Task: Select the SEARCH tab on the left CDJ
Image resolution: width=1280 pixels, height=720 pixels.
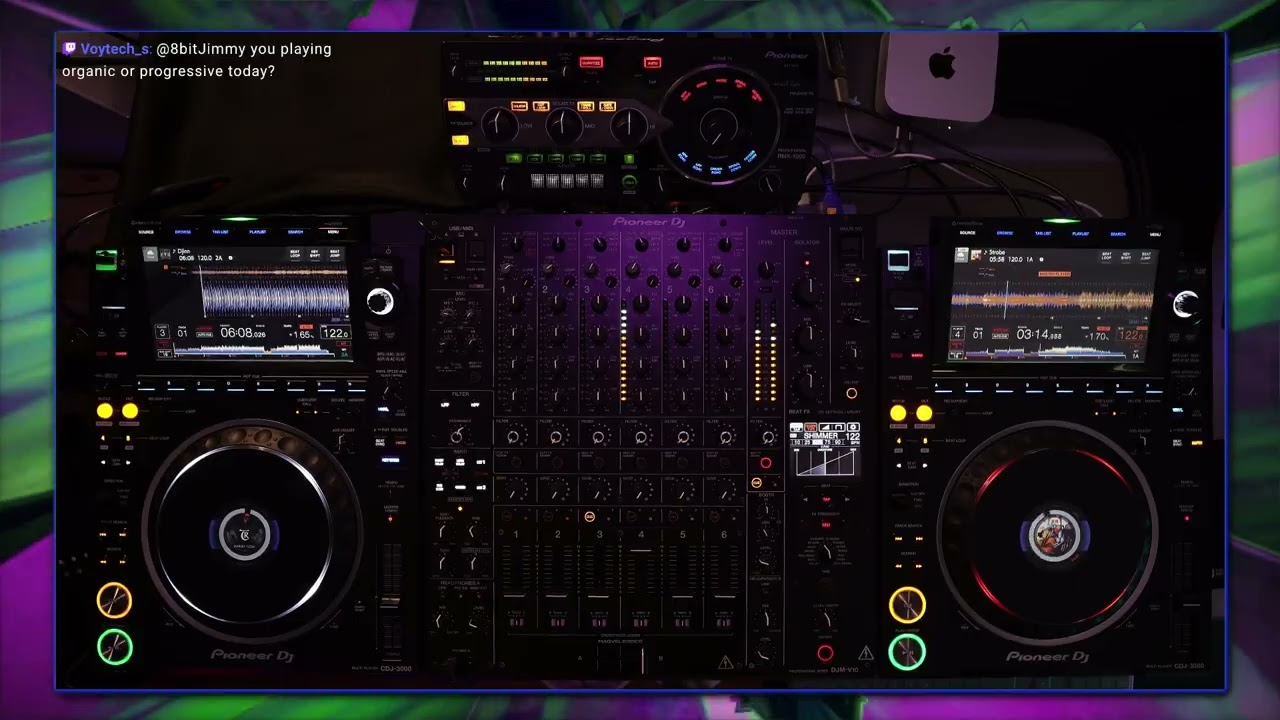Action: tap(296, 232)
